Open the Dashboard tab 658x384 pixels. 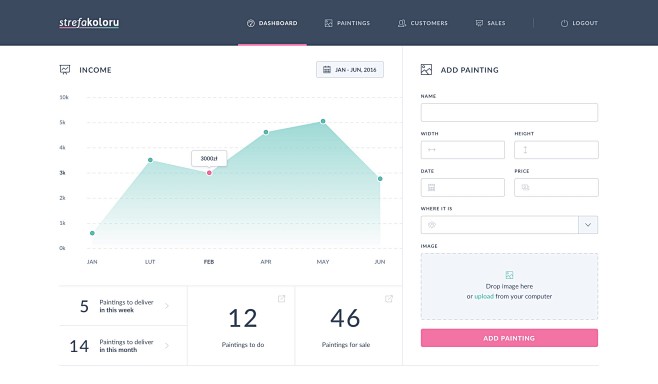(x=272, y=23)
